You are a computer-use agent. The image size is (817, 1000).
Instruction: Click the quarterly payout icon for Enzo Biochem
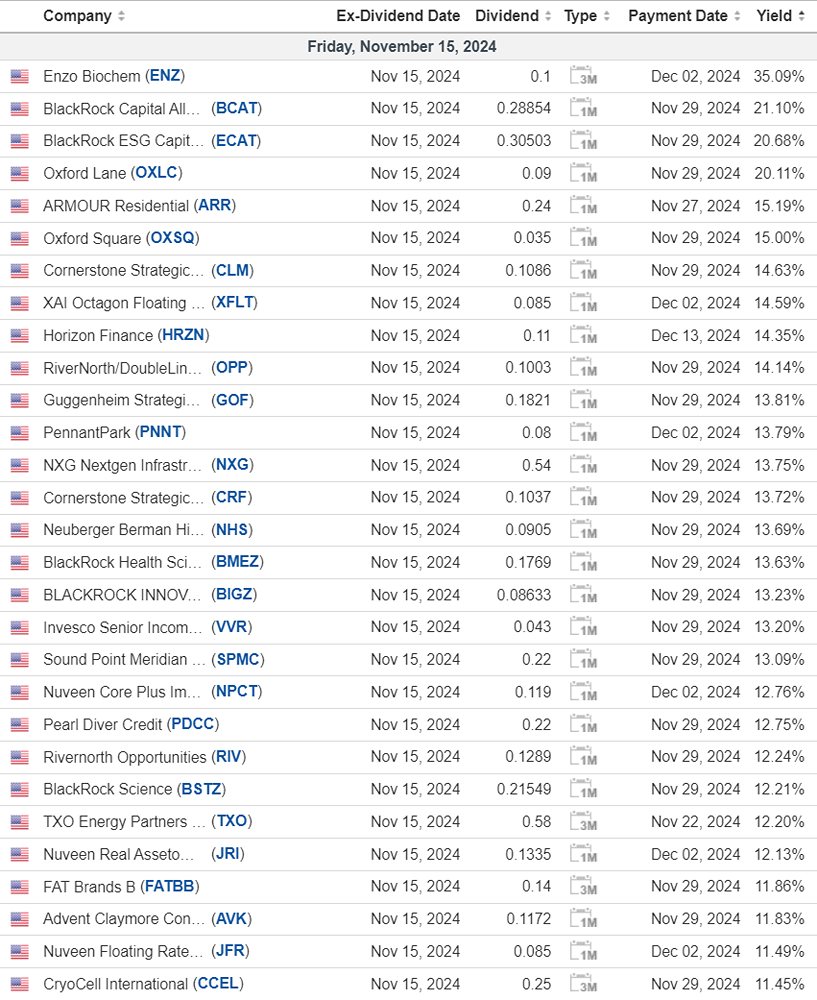pyautogui.click(x=583, y=76)
